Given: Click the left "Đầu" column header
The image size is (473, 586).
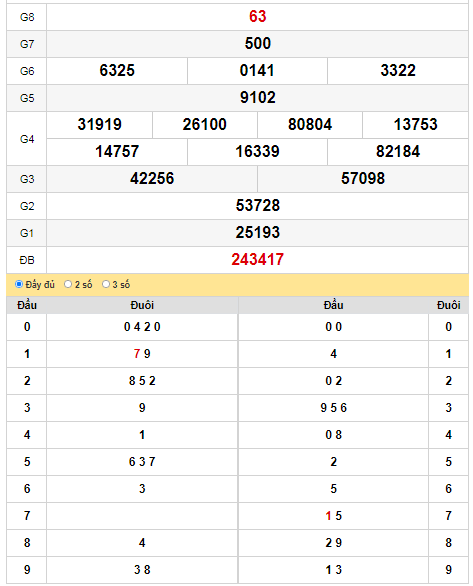Looking at the screenshot, I should 27,305.
